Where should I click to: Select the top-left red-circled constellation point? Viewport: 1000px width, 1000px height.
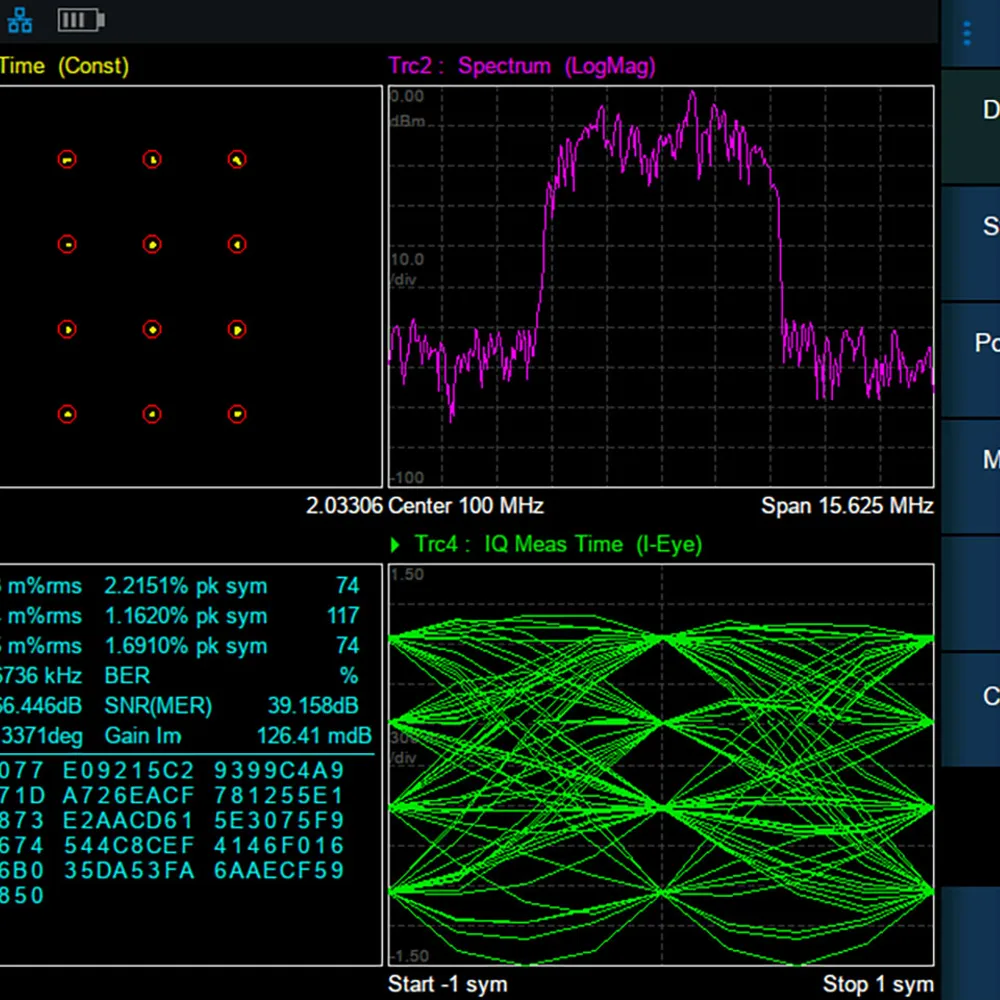coord(67,159)
